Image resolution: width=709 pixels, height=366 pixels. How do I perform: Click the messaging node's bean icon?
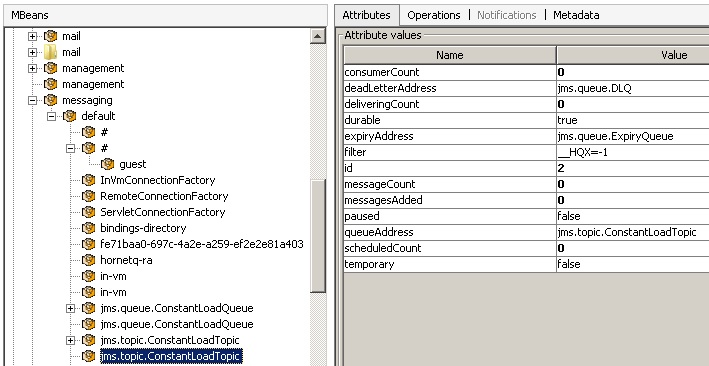[x=51, y=100]
